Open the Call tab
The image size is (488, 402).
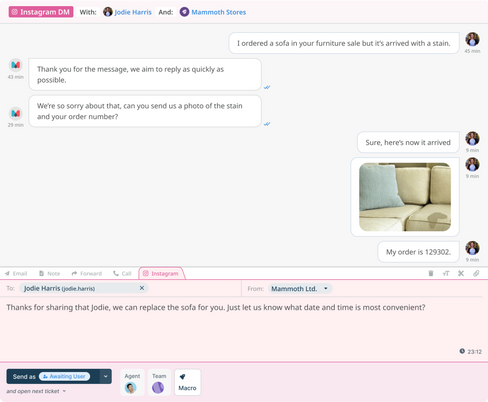122,274
